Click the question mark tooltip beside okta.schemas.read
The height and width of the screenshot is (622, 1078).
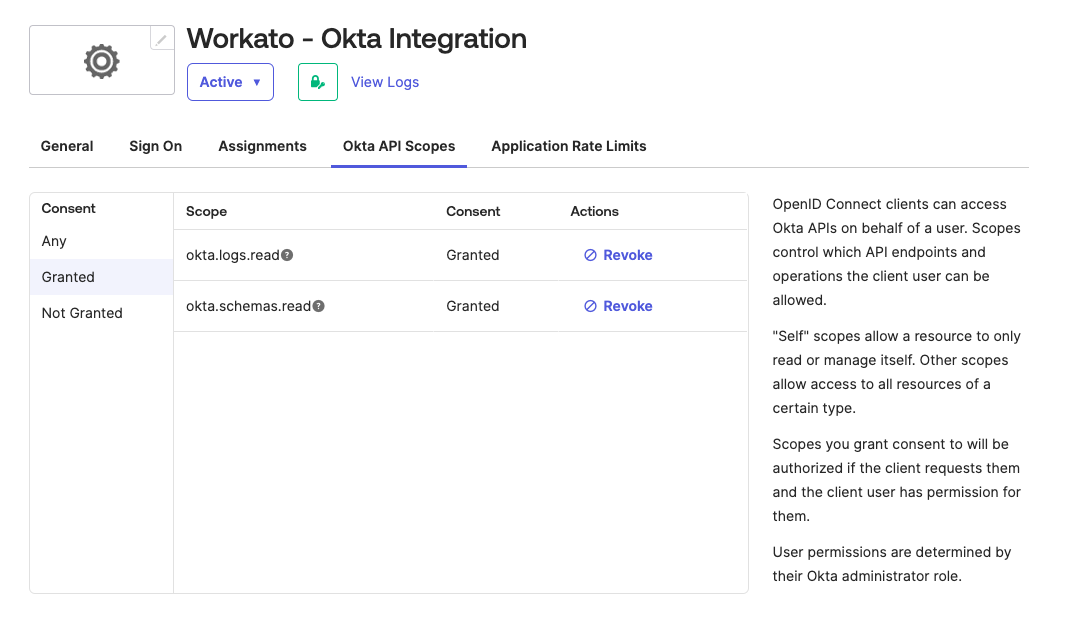click(319, 306)
